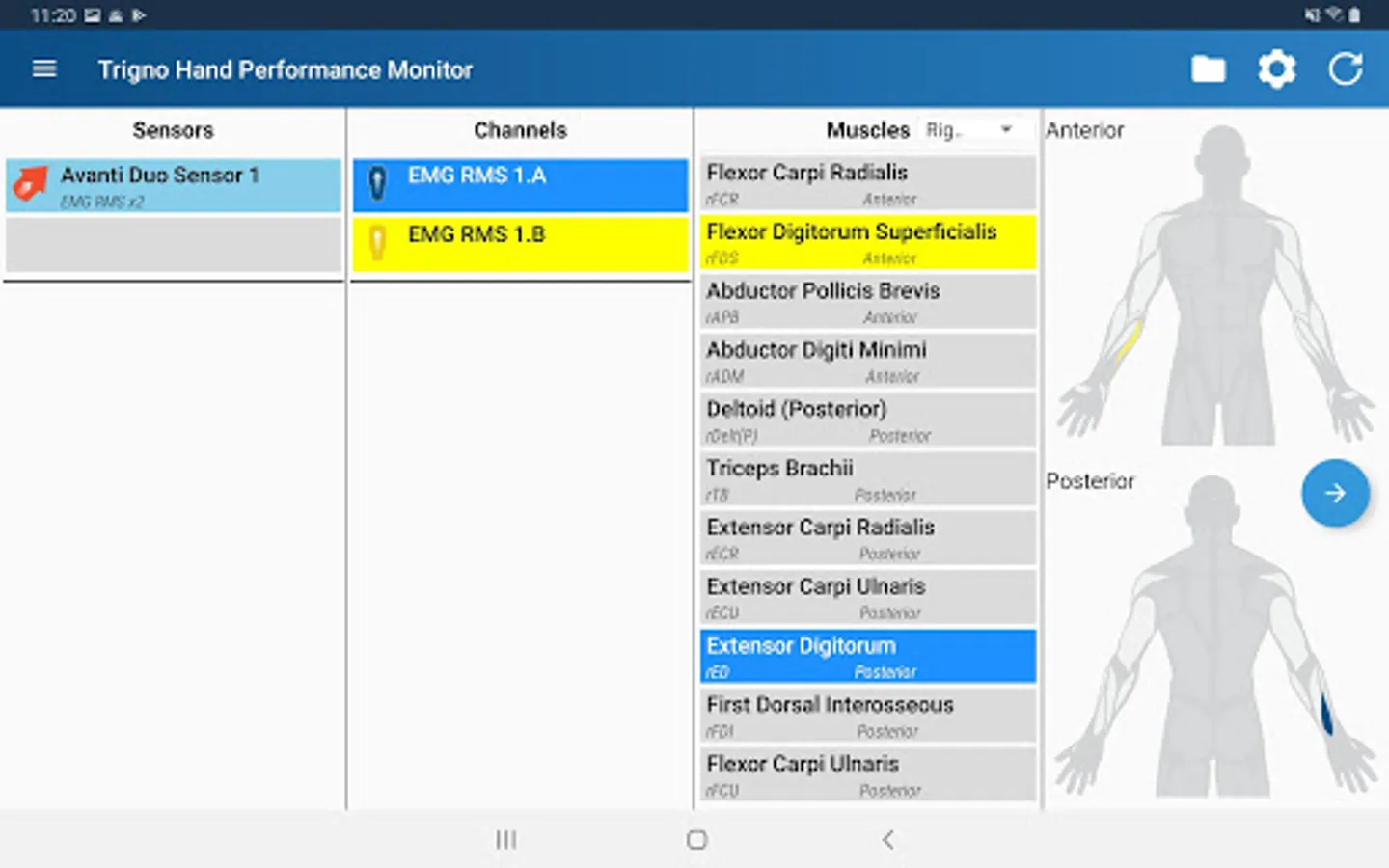Choose Extensor Digitorum muscle
Screen dimensions: 1389x868
868,657
